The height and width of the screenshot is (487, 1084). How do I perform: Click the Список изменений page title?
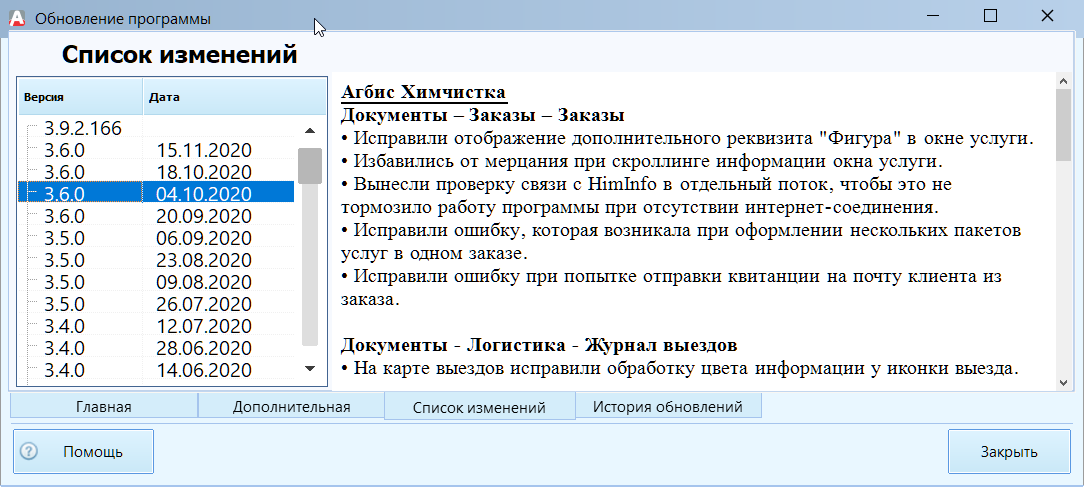(180, 54)
